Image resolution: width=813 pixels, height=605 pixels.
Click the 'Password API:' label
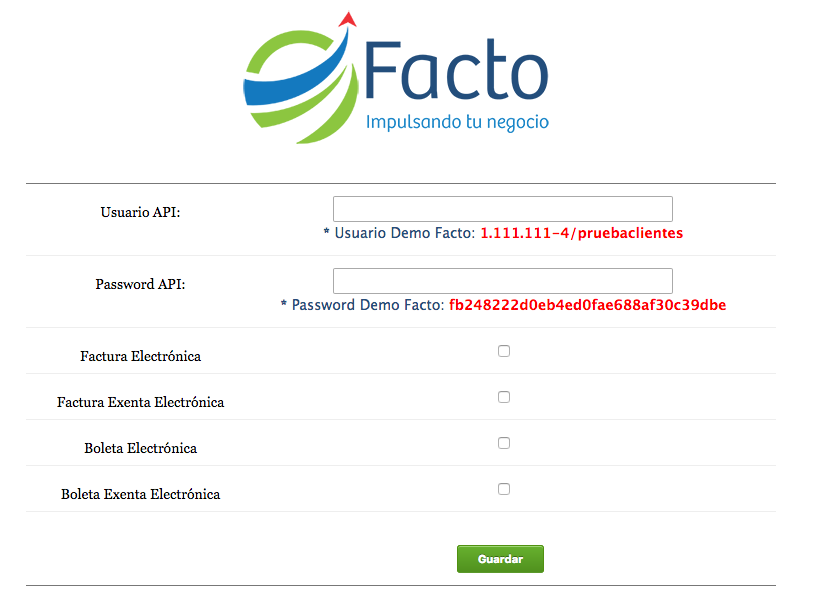coord(140,284)
